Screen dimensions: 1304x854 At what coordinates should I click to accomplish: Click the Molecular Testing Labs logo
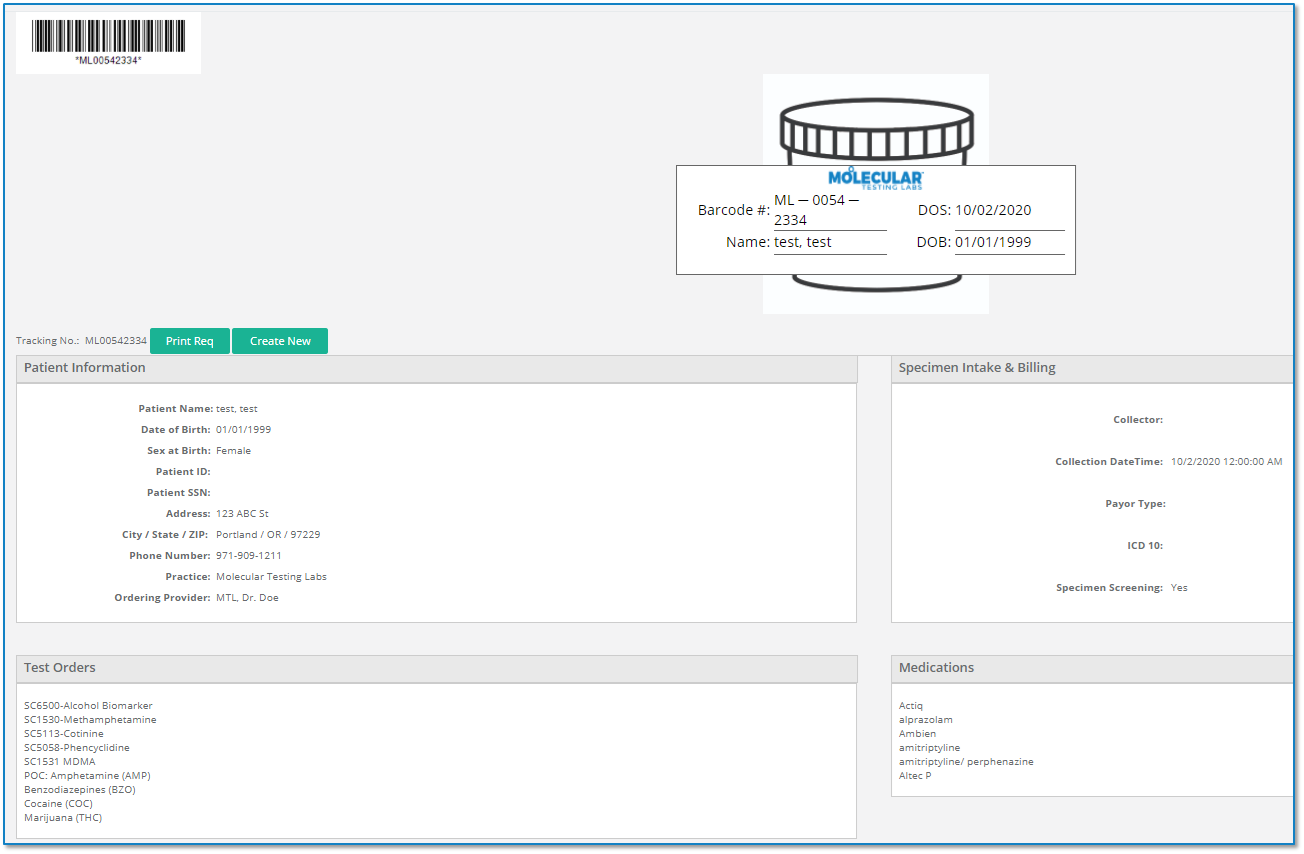point(875,178)
